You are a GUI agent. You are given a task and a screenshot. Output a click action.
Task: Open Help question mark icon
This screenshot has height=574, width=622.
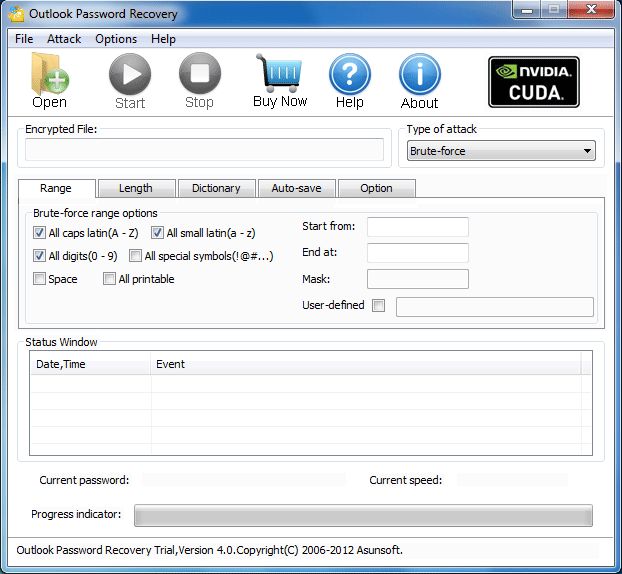pos(349,75)
